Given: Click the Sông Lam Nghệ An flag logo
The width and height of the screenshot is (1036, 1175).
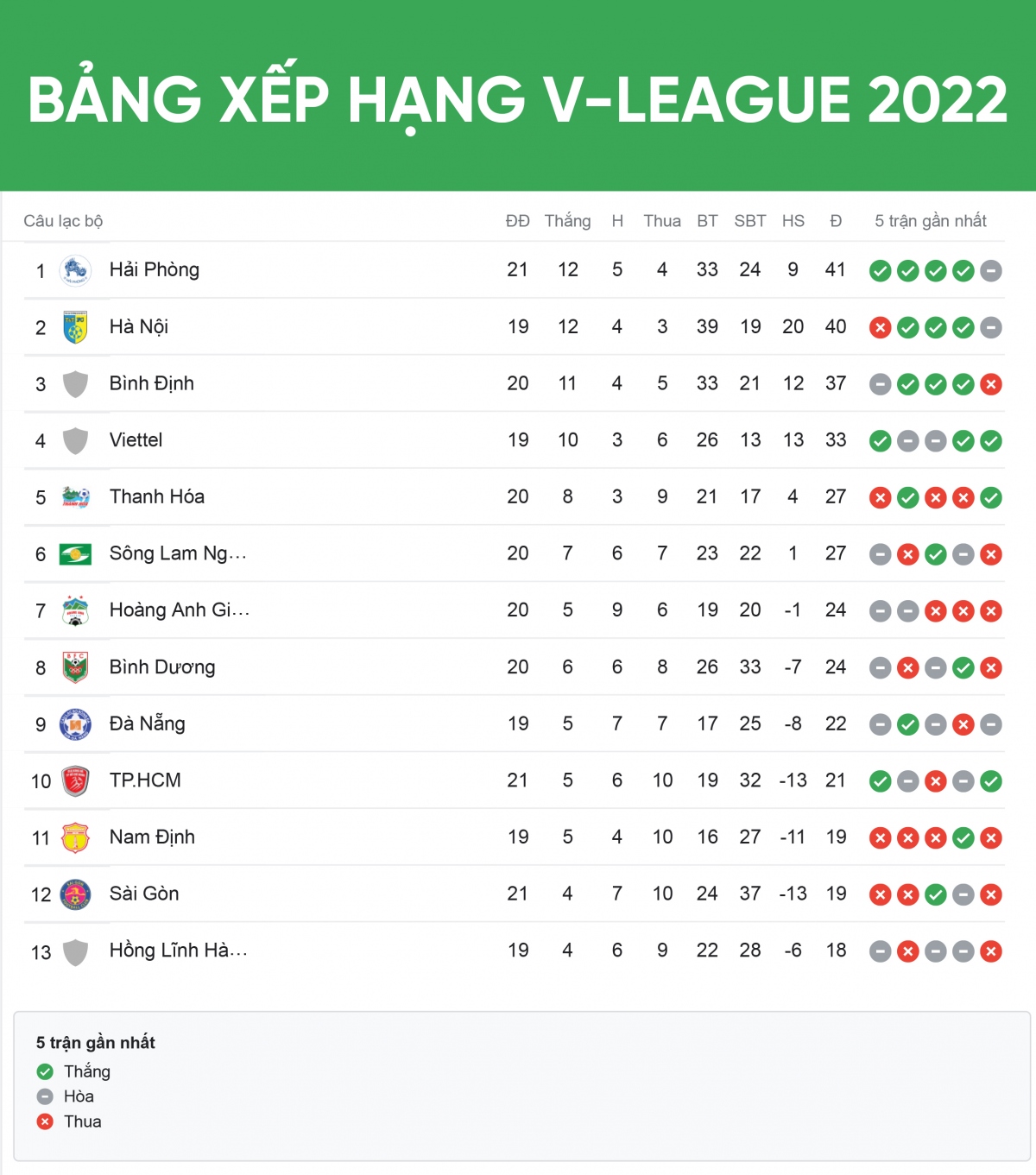Looking at the screenshot, I should click(x=75, y=554).
